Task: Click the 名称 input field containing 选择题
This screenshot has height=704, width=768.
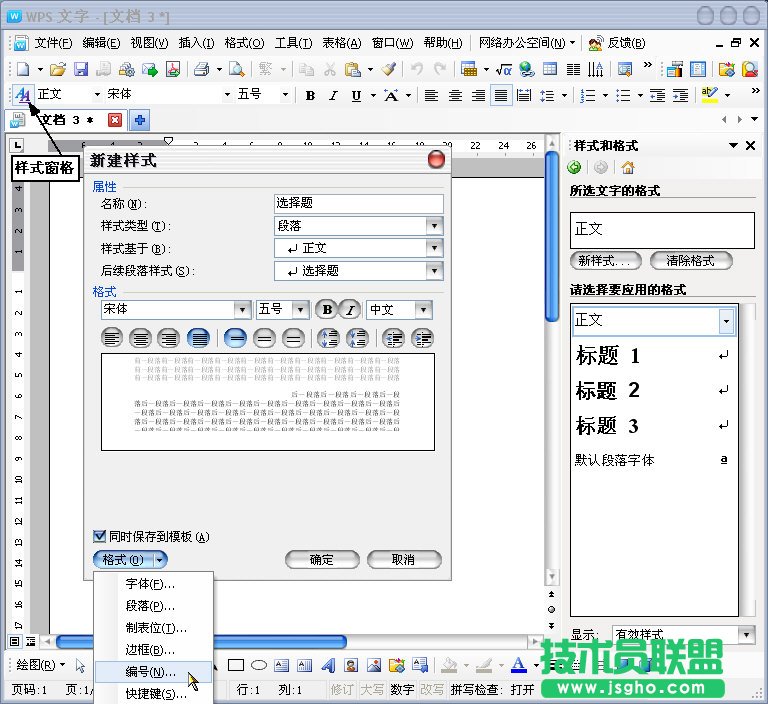Action: tap(359, 203)
